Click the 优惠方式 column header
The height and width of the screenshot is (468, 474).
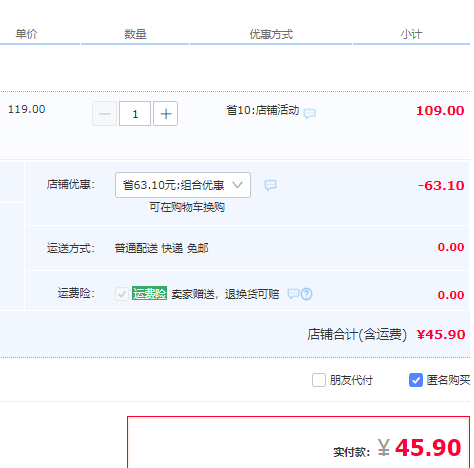(x=271, y=34)
